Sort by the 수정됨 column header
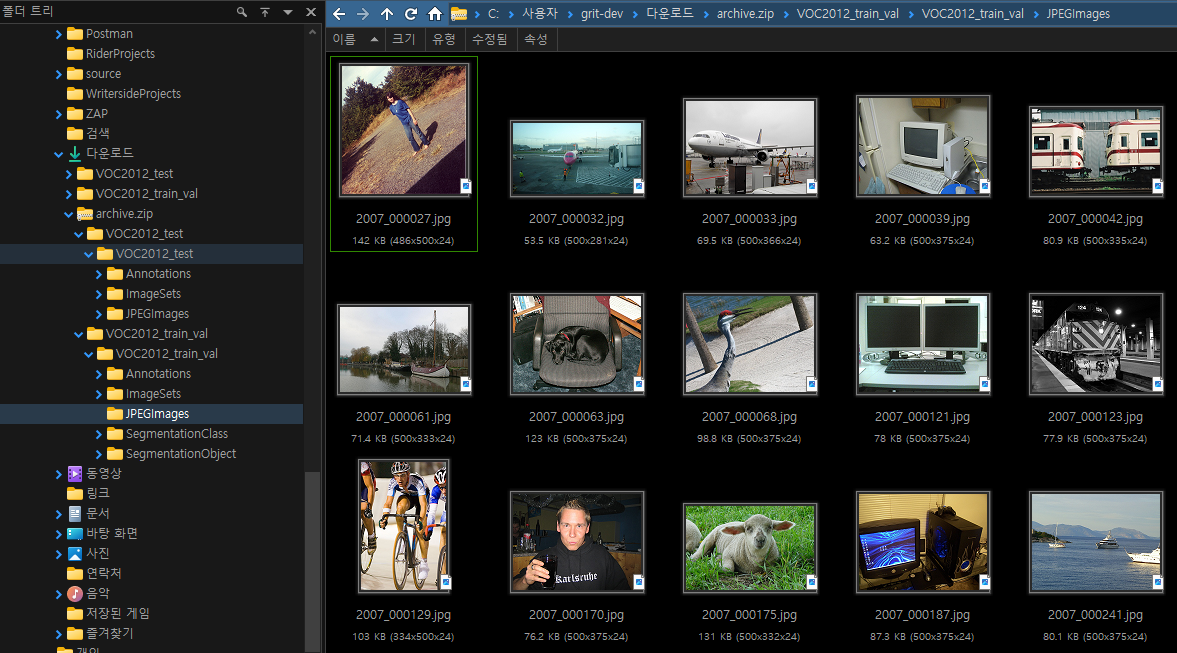The image size is (1177, 653). click(489, 39)
